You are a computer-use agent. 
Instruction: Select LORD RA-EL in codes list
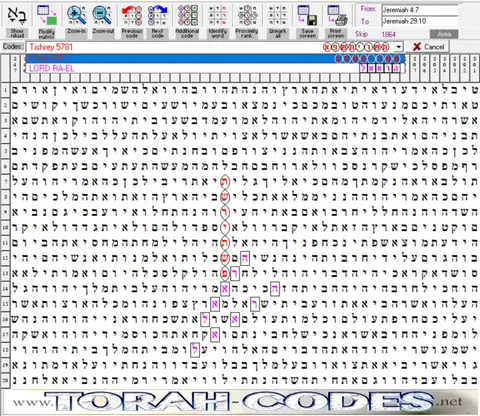point(215,69)
